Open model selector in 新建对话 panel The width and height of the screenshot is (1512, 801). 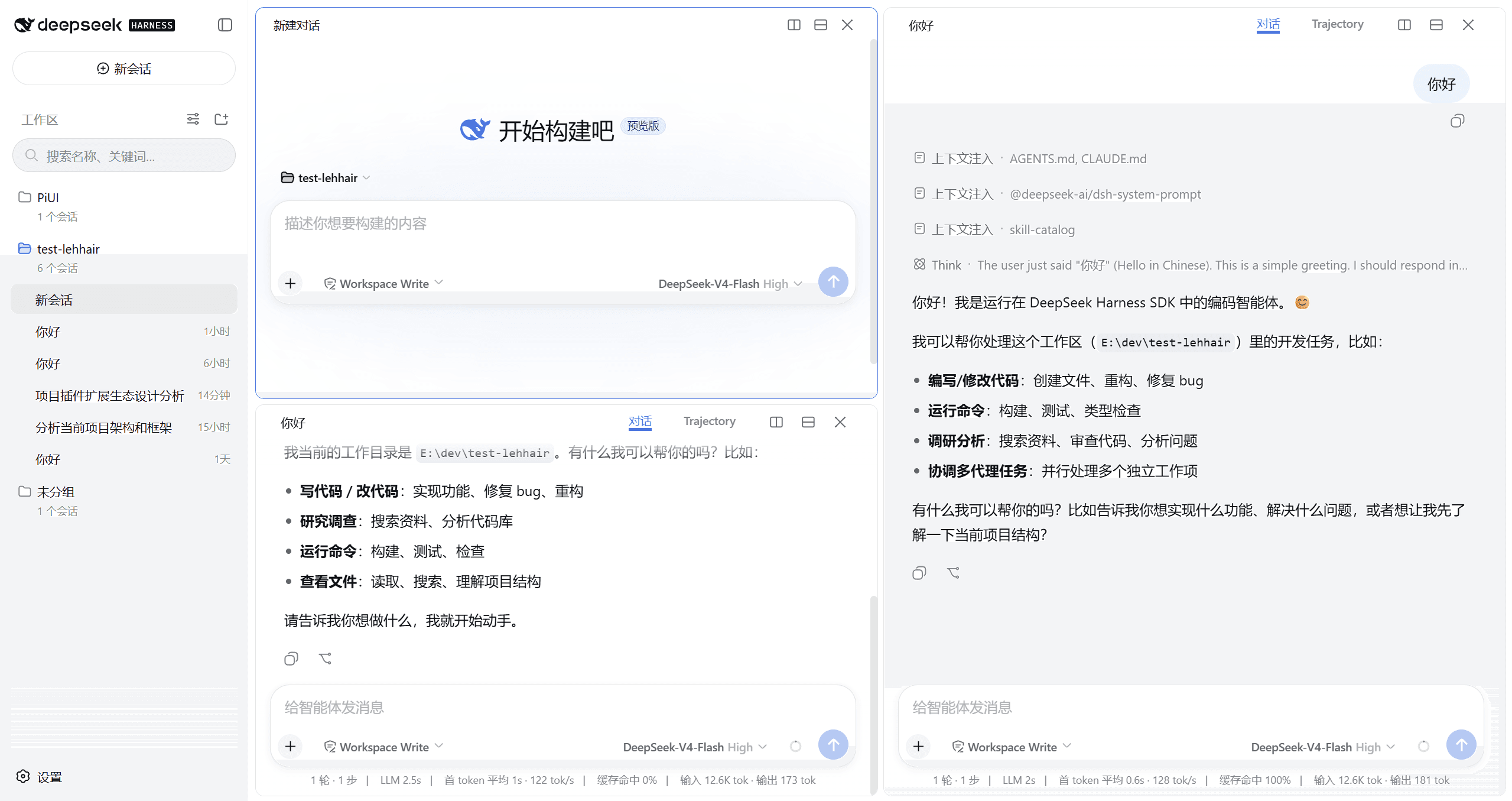pos(730,283)
